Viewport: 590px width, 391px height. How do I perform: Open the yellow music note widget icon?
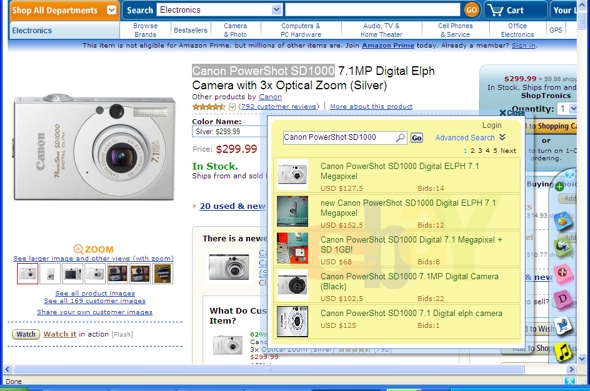pos(563,352)
